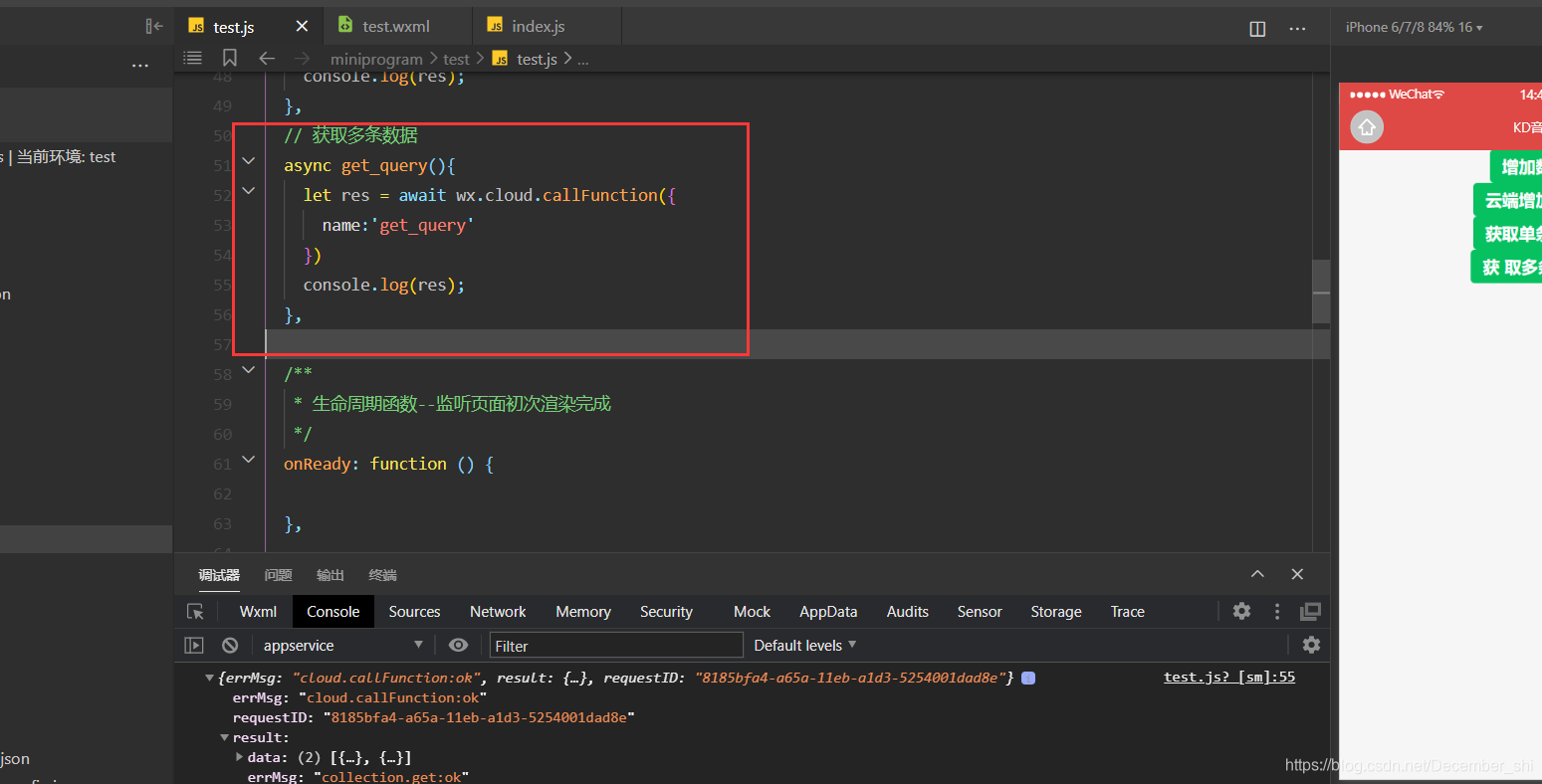1542x784 pixels.
Task: Open the 输出 panel tab
Action: click(x=330, y=575)
